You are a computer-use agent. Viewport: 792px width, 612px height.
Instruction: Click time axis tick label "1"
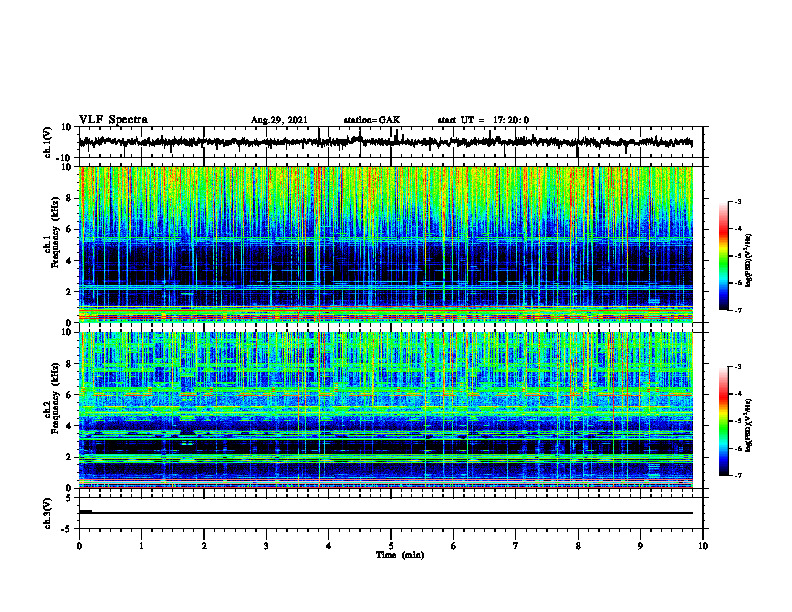pyautogui.click(x=141, y=546)
